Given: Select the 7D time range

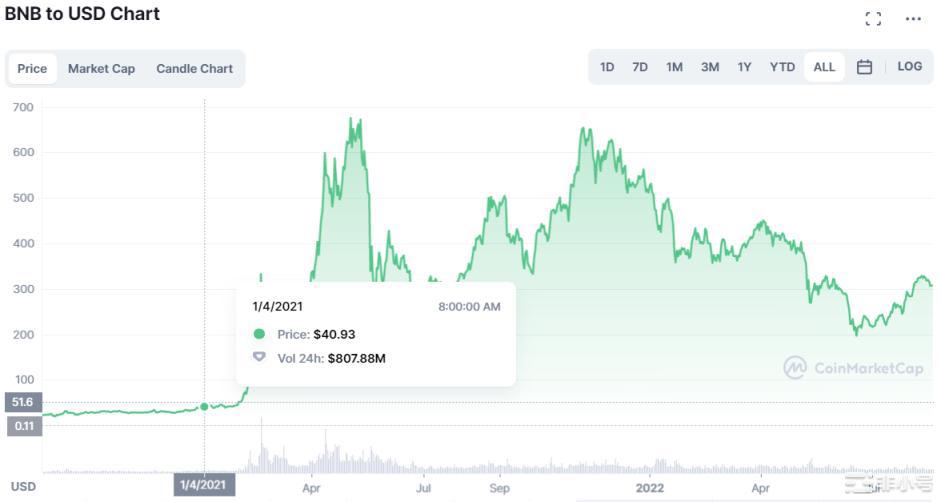Looking at the screenshot, I should 640,67.
